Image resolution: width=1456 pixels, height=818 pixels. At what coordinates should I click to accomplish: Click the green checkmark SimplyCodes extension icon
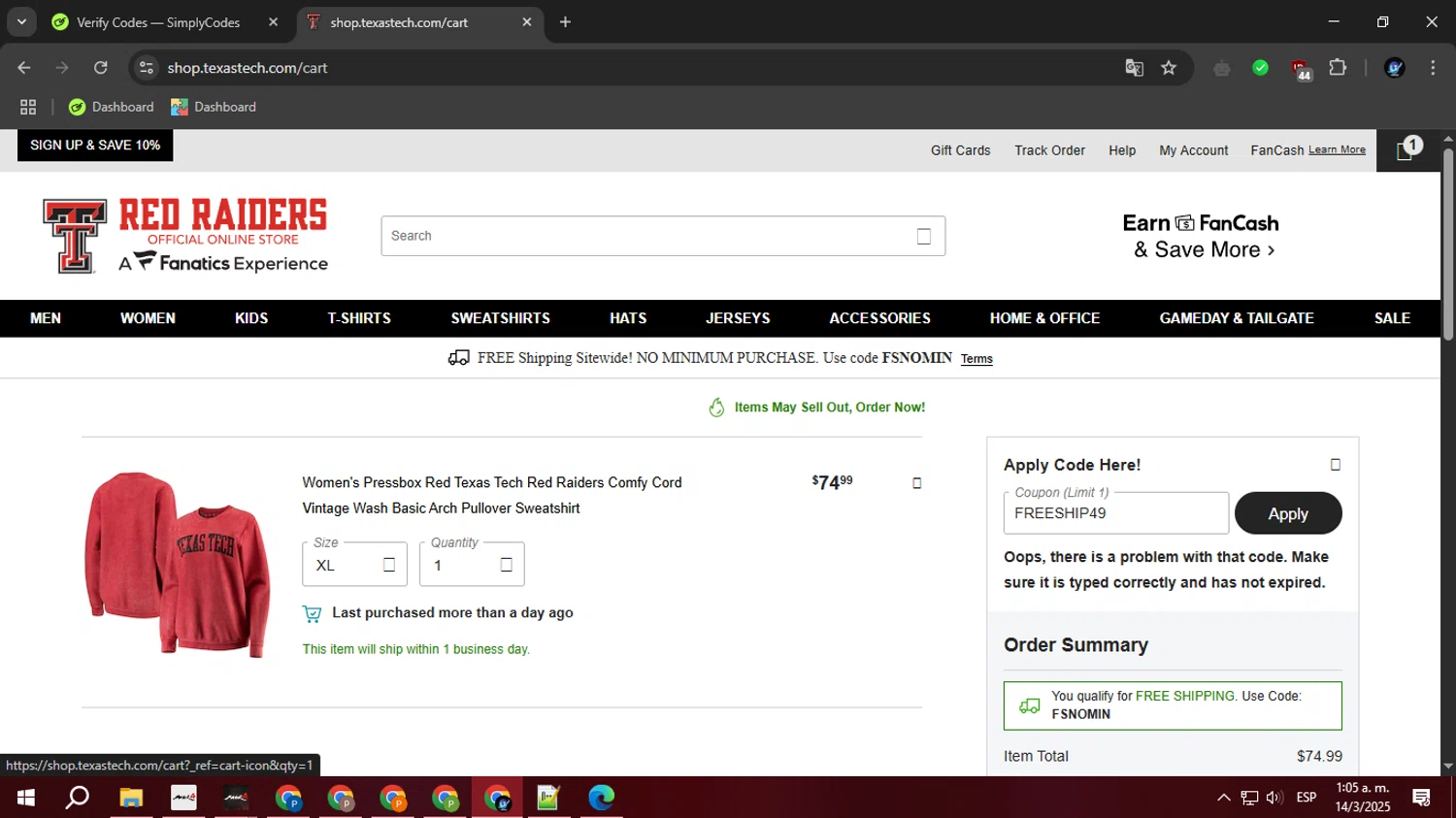click(1260, 68)
